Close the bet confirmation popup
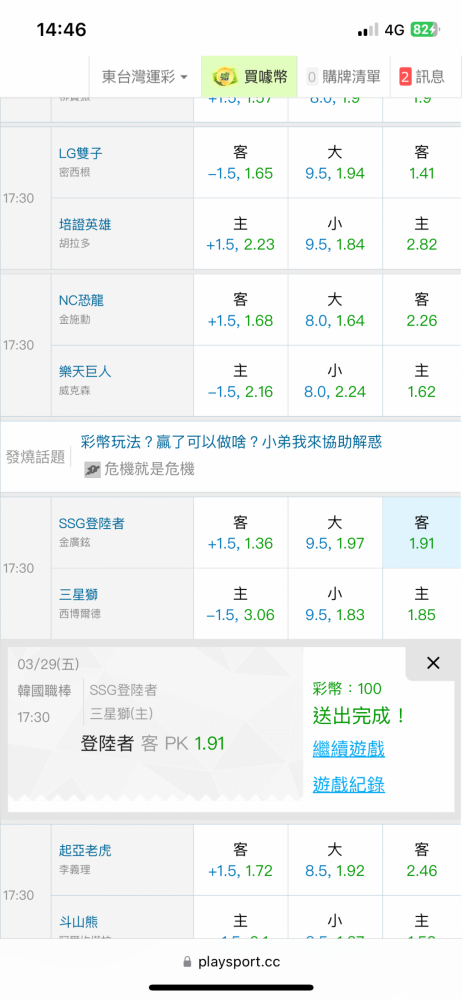The height and width of the screenshot is (1000, 462). (433, 663)
